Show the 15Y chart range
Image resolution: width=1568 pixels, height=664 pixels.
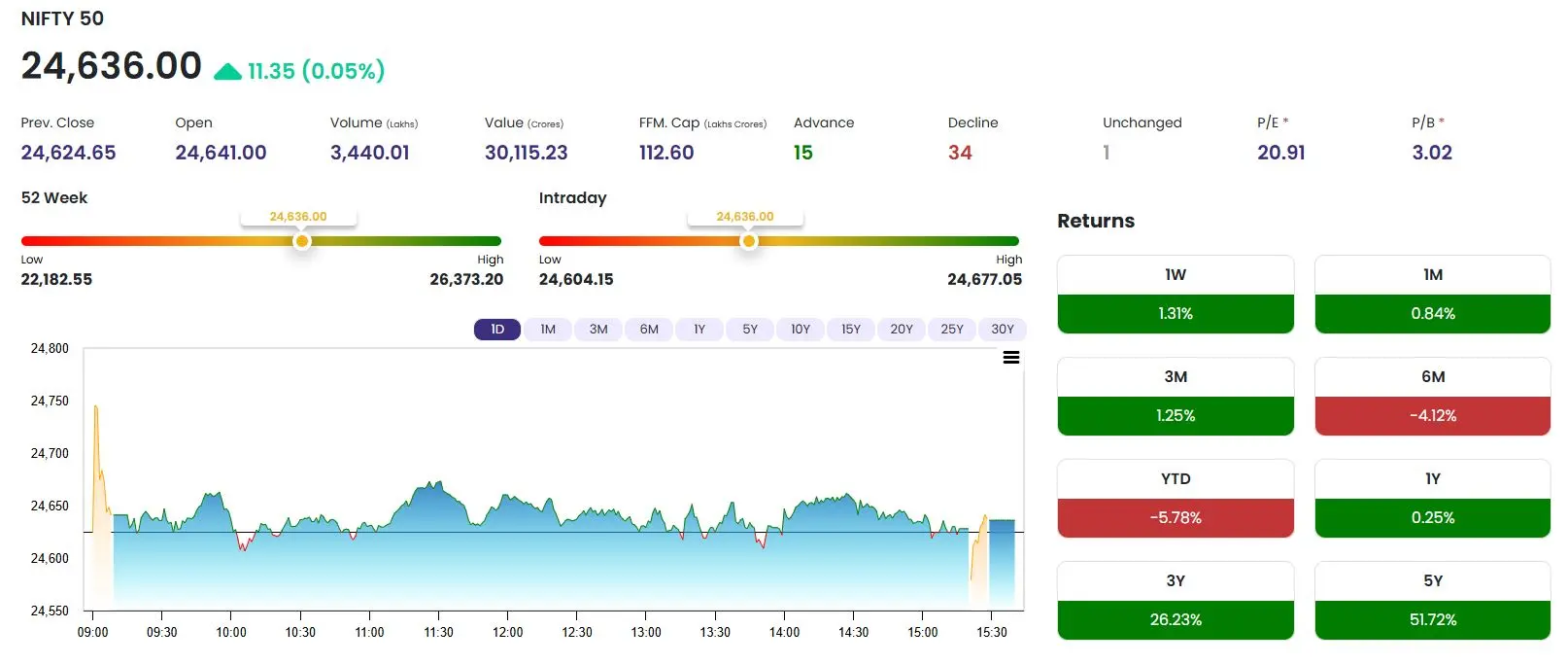(x=851, y=330)
